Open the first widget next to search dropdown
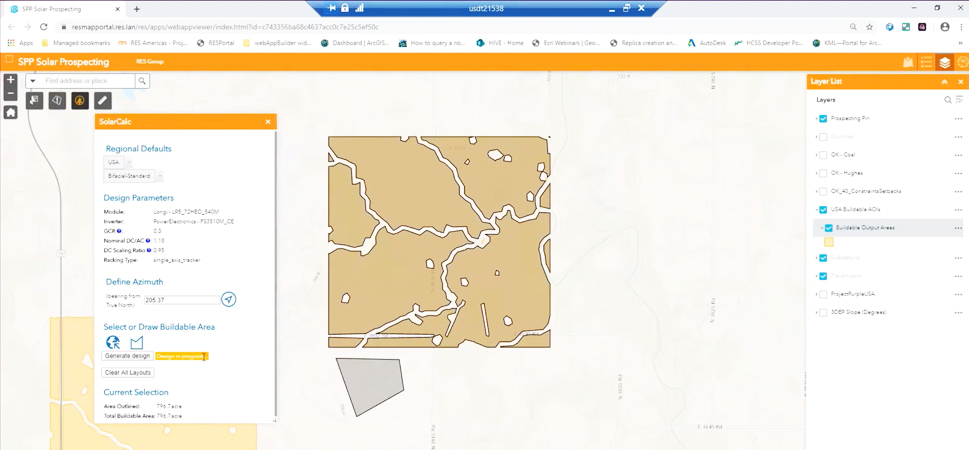 35,101
